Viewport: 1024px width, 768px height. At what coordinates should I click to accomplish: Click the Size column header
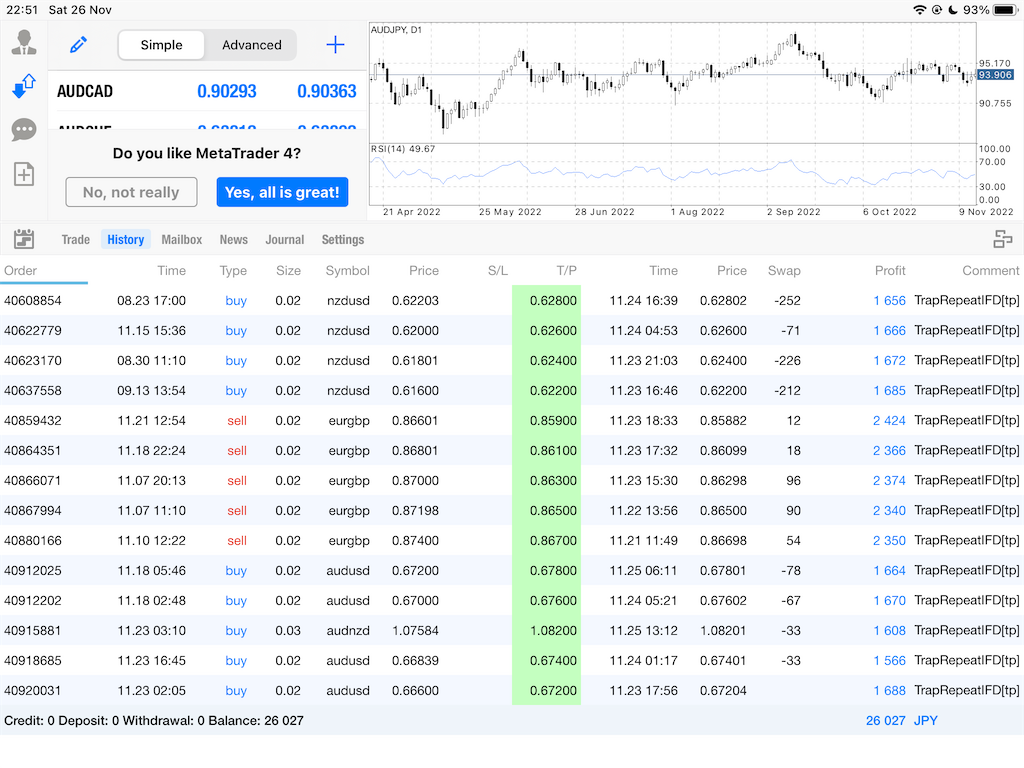[x=288, y=270]
